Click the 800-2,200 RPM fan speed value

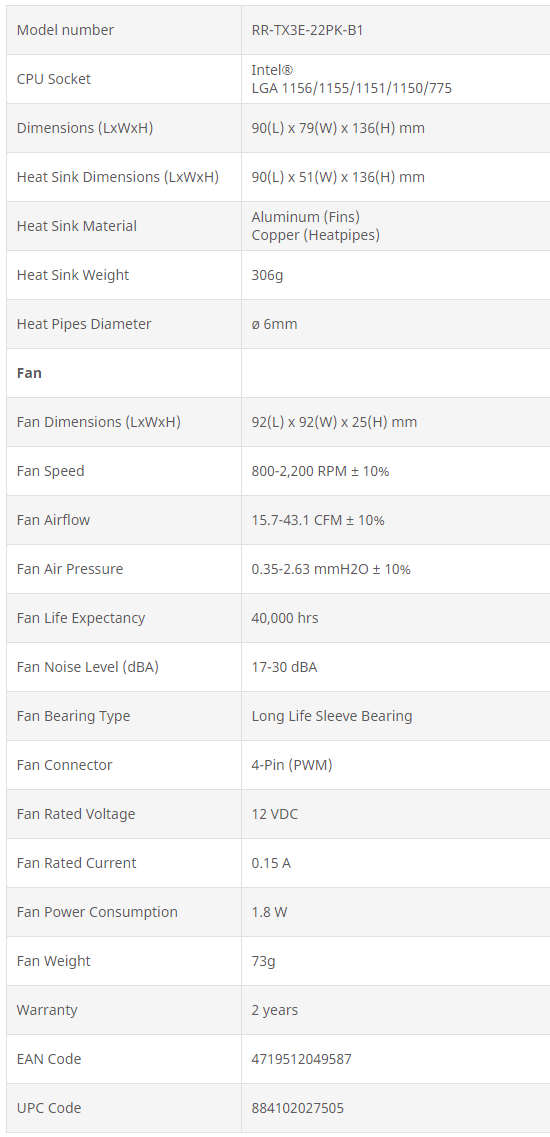(x=320, y=471)
